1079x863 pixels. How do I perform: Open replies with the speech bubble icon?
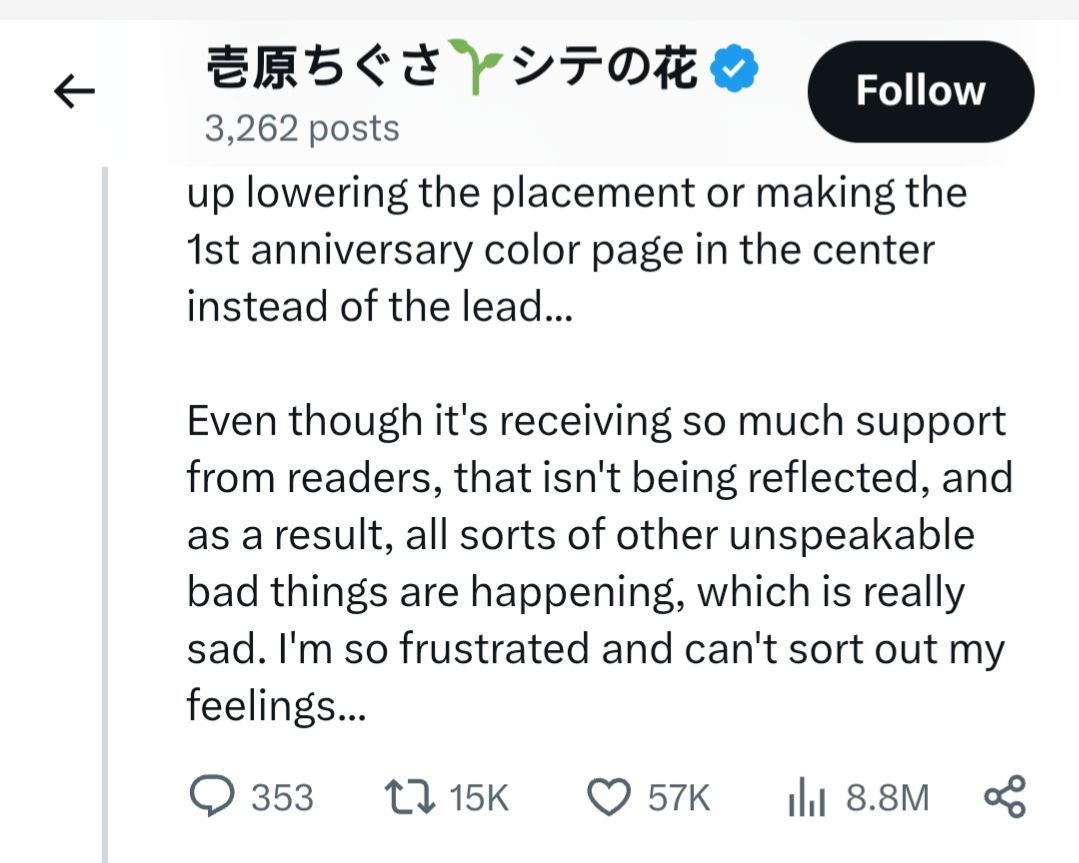click(x=212, y=796)
